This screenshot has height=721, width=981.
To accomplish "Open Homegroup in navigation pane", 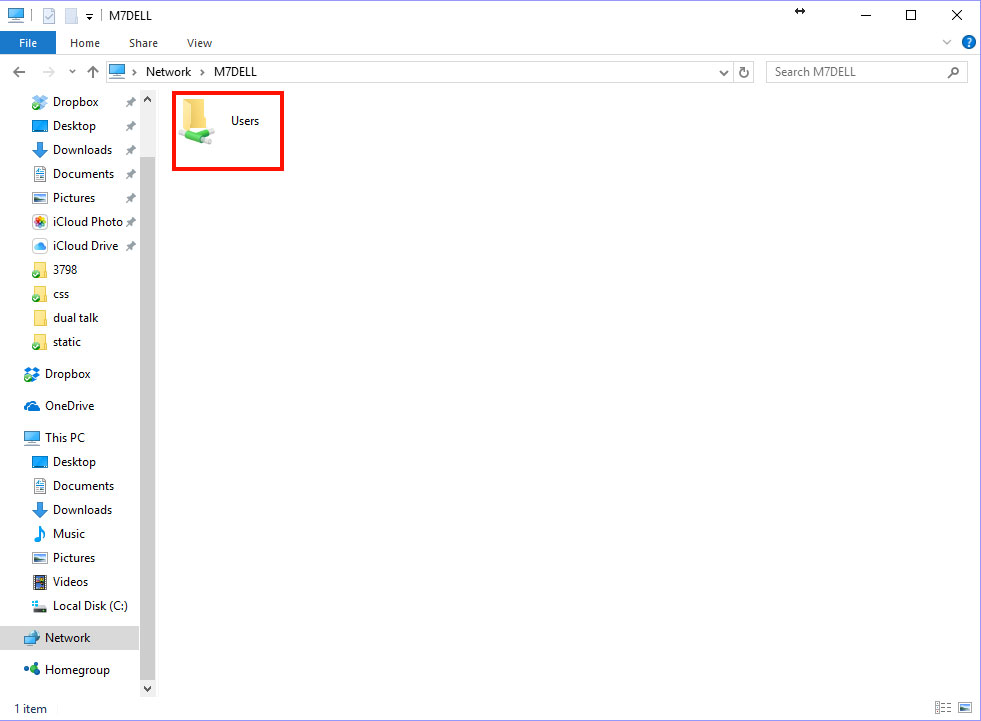I will [x=77, y=670].
